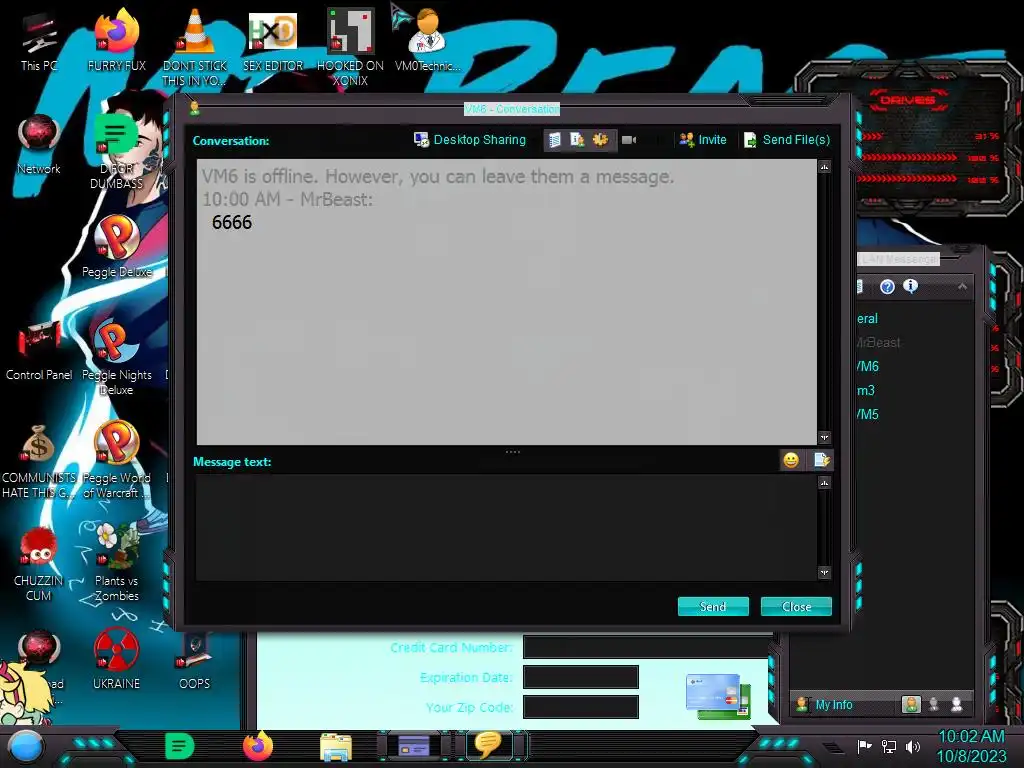Open the emoji smiley picker
Screen dimensions: 1024x768
[x=791, y=460]
